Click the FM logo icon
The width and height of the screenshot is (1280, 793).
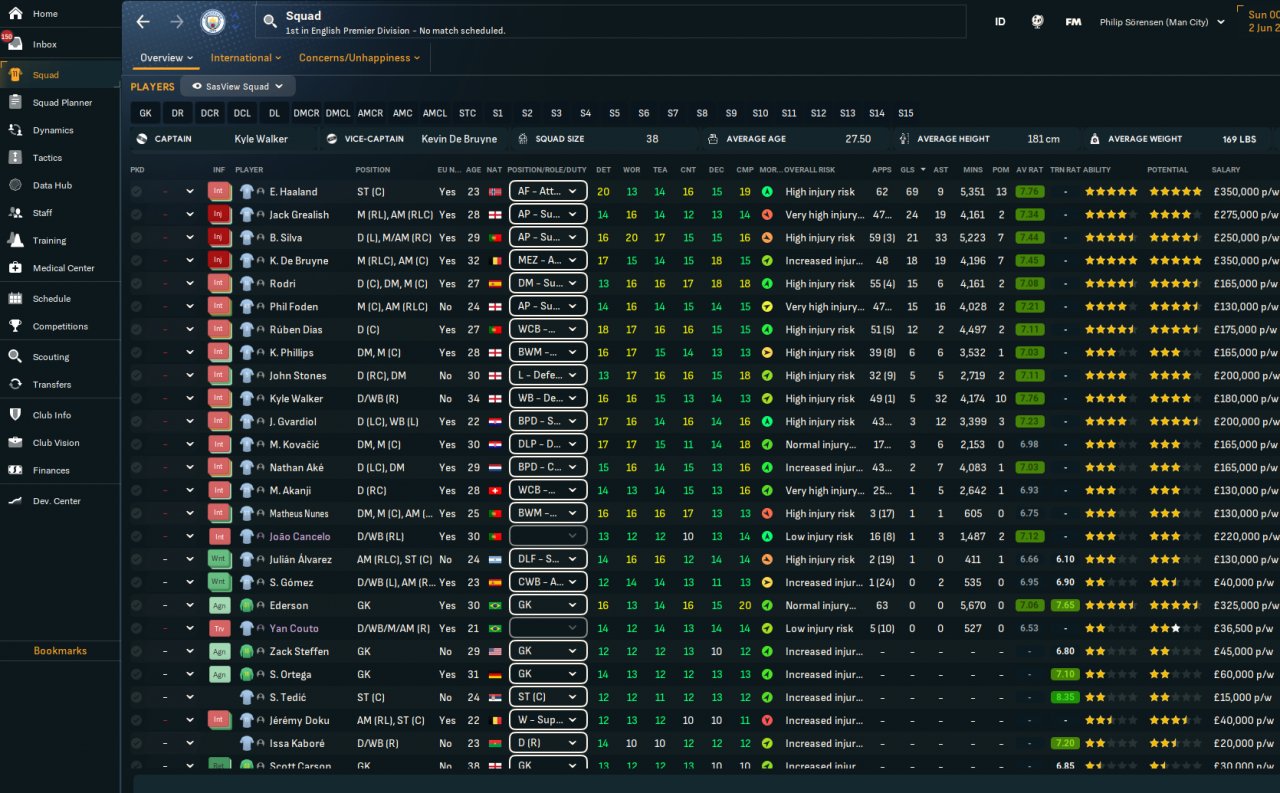[1073, 22]
